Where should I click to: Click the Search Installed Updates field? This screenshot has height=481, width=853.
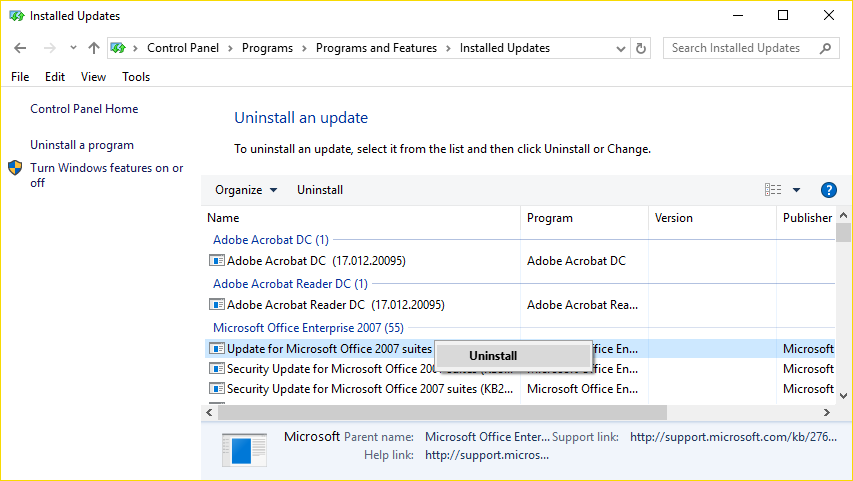point(740,48)
